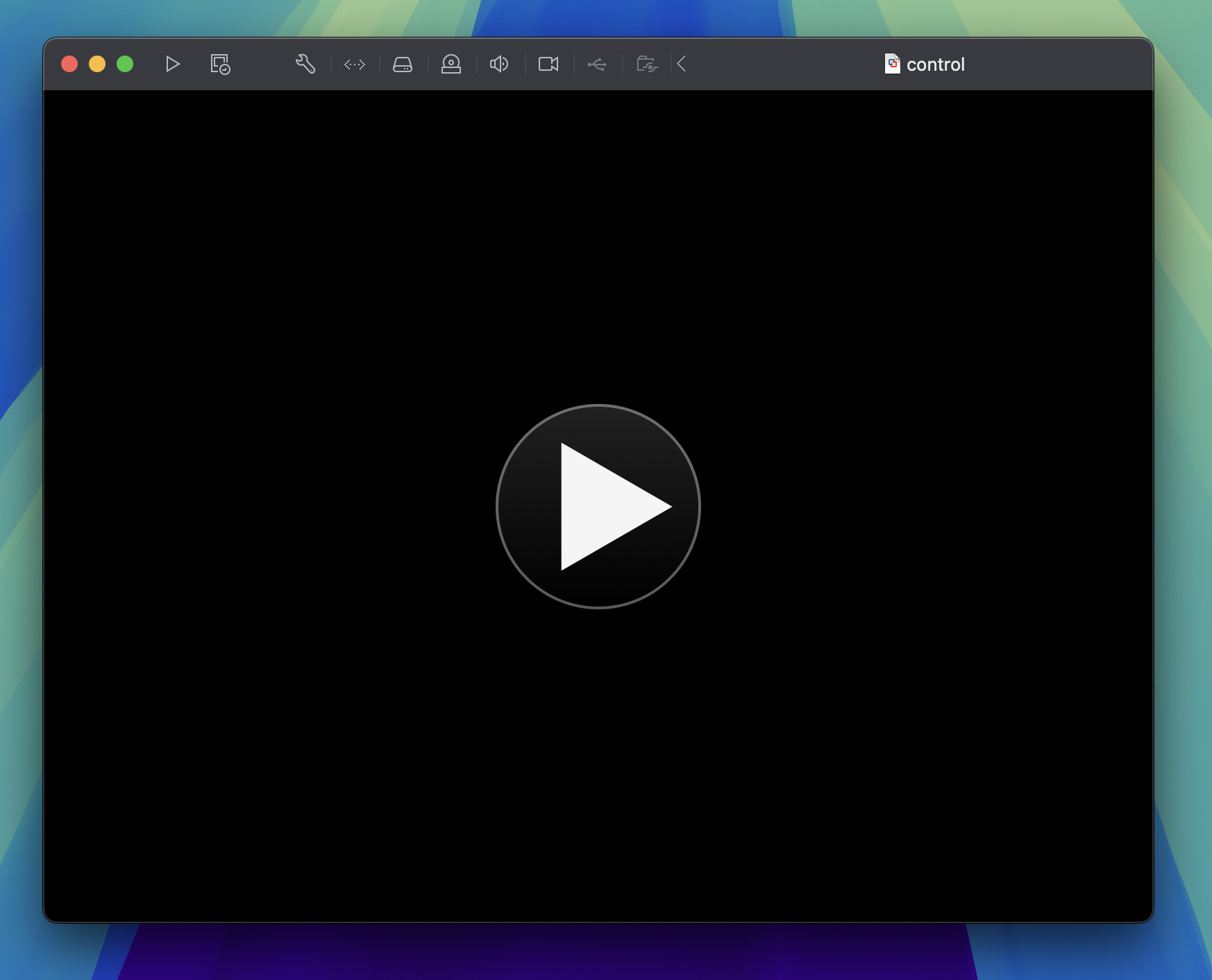The width and height of the screenshot is (1212, 980).
Task: Open the USB devices toolbar icon
Action: pos(598,64)
